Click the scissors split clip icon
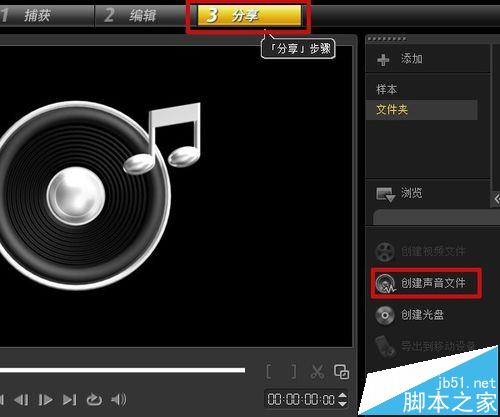 point(317,372)
